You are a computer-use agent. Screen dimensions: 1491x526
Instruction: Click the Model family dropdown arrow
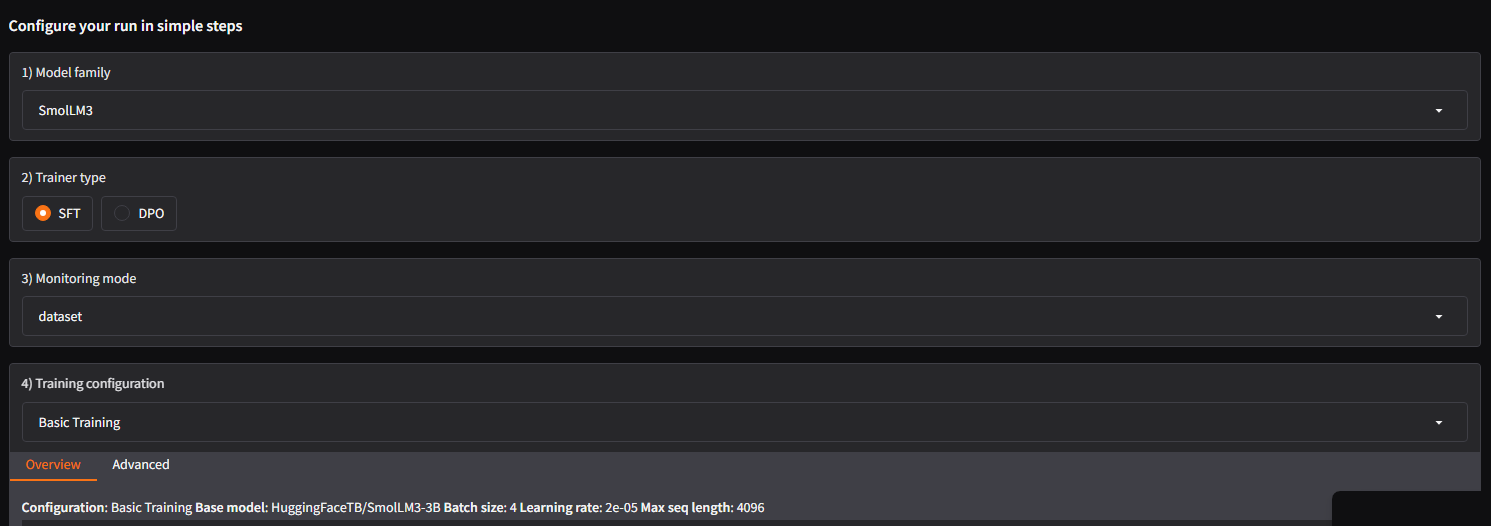pos(1438,111)
